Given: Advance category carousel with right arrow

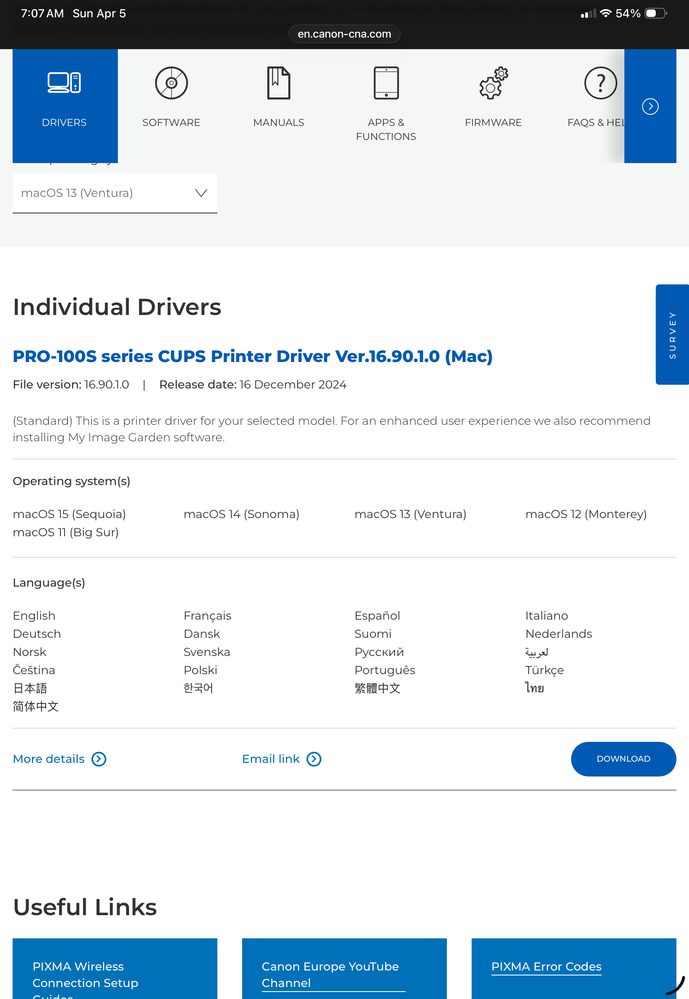Looking at the screenshot, I should click(x=650, y=106).
